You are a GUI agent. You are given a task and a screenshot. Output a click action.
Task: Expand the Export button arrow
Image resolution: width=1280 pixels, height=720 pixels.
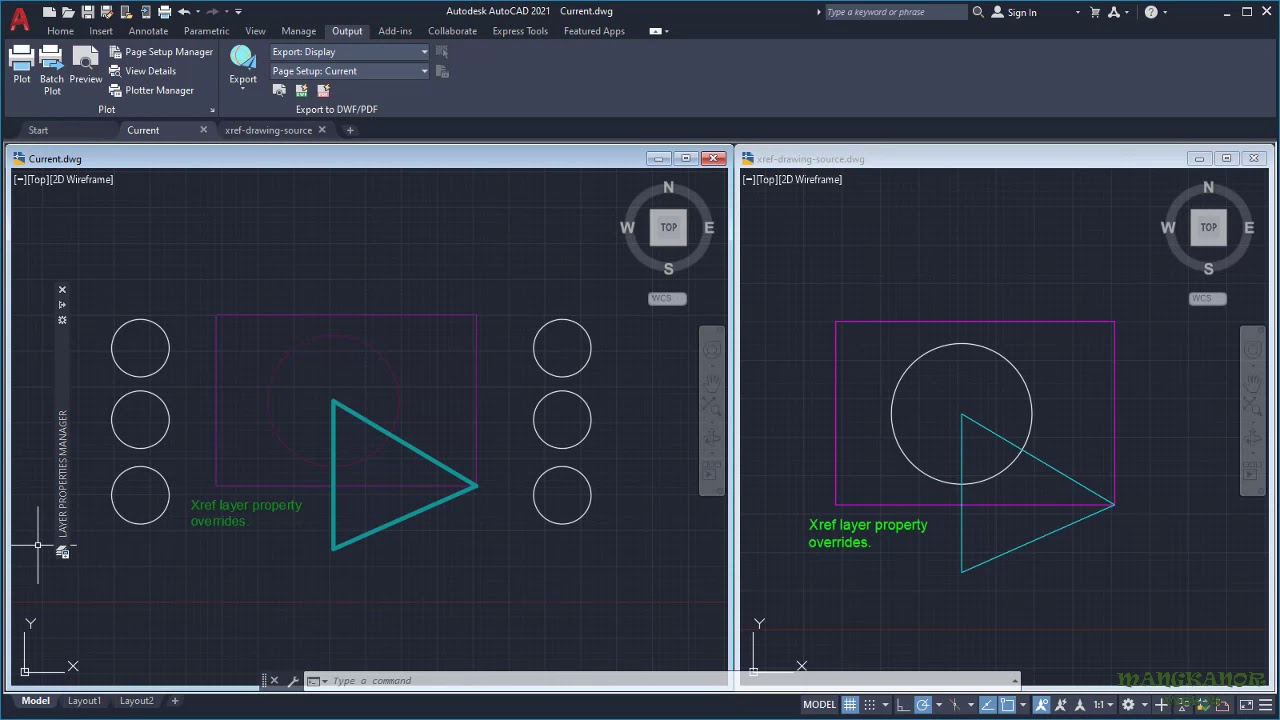pyautogui.click(x=243, y=89)
